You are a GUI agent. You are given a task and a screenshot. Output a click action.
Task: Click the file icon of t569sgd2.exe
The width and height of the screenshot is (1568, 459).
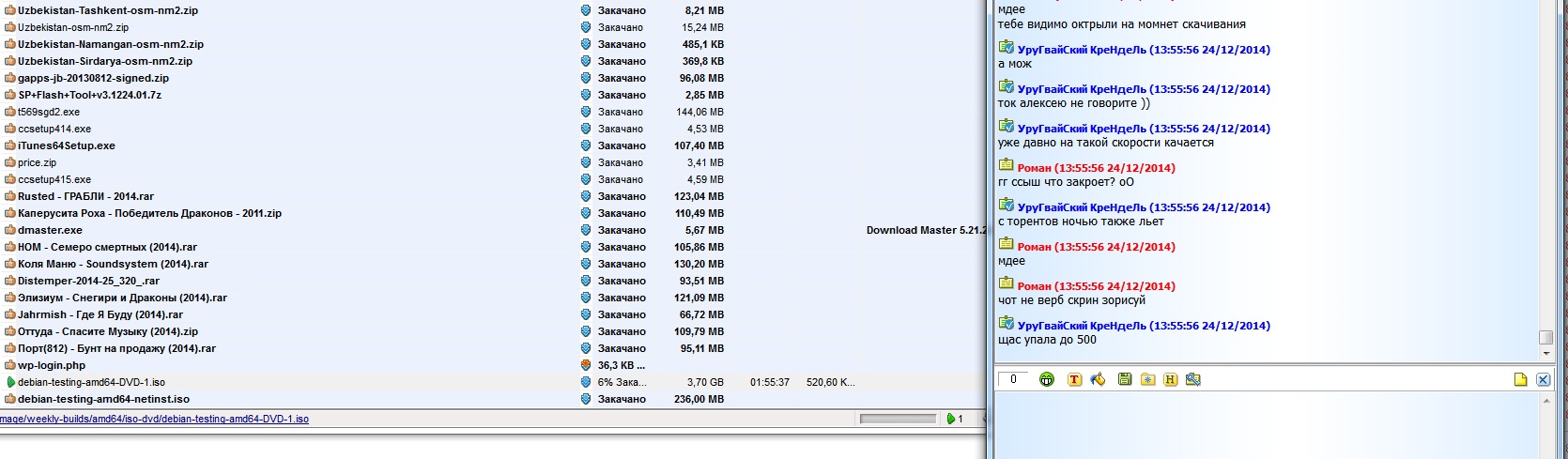tap(10, 112)
